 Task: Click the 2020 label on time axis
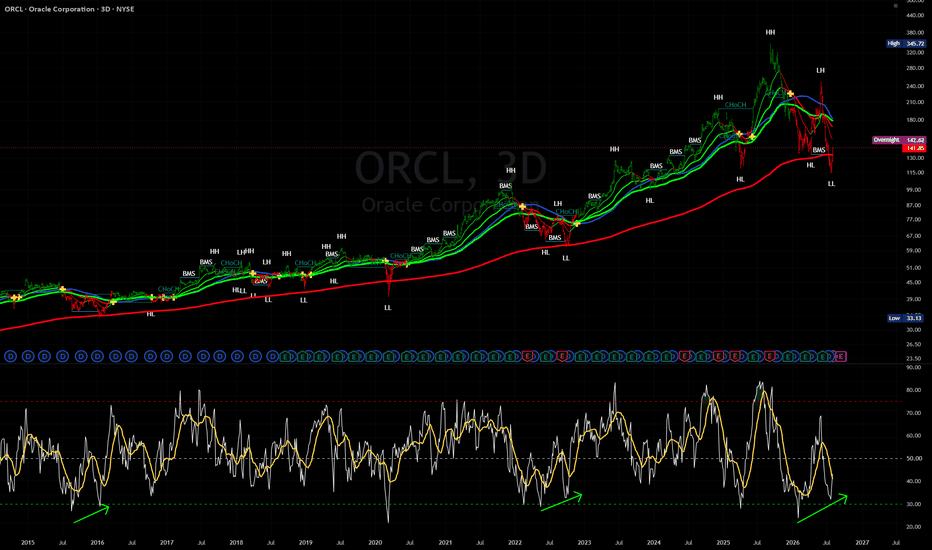(x=375, y=542)
